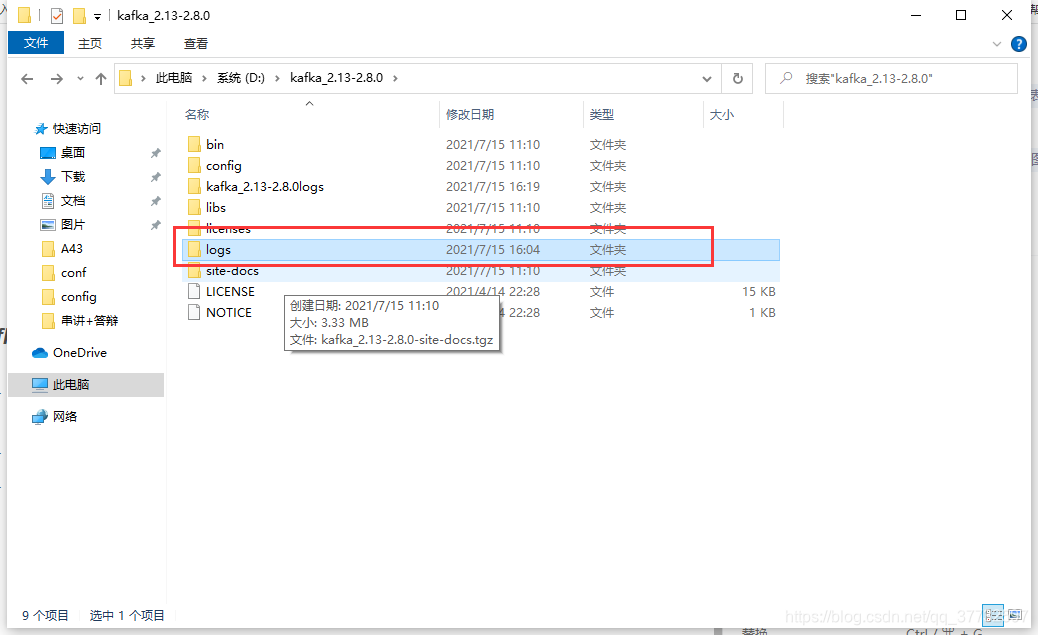Click 此电脑 breadcrumb in address bar
This screenshot has height=635, width=1038.
point(174,78)
